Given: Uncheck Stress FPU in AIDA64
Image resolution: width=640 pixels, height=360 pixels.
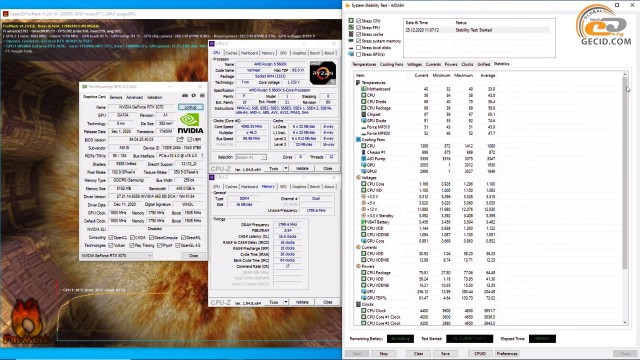Looking at the screenshot, I should 358,27.
